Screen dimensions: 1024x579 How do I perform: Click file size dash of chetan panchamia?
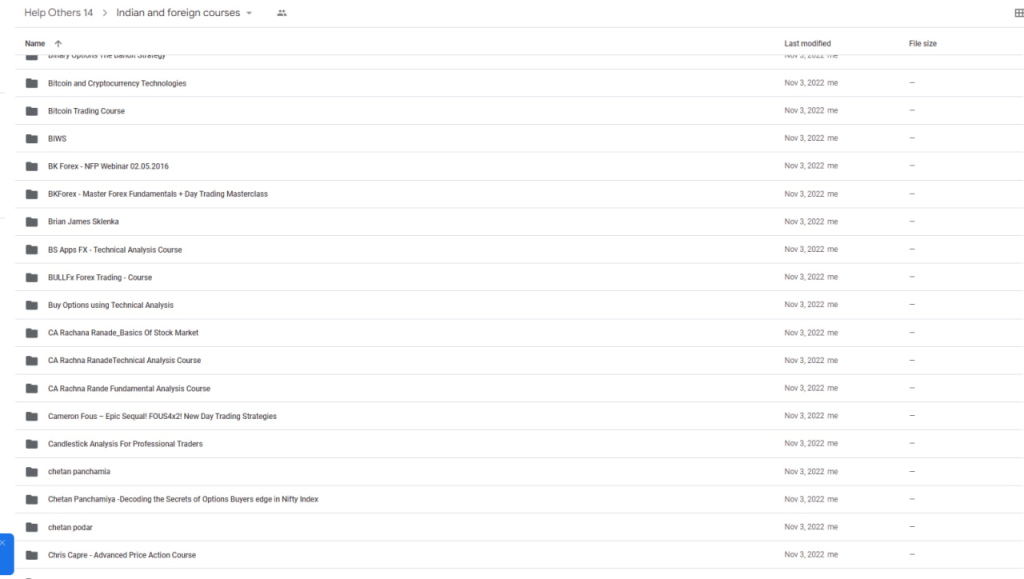(x=912, y=471)
